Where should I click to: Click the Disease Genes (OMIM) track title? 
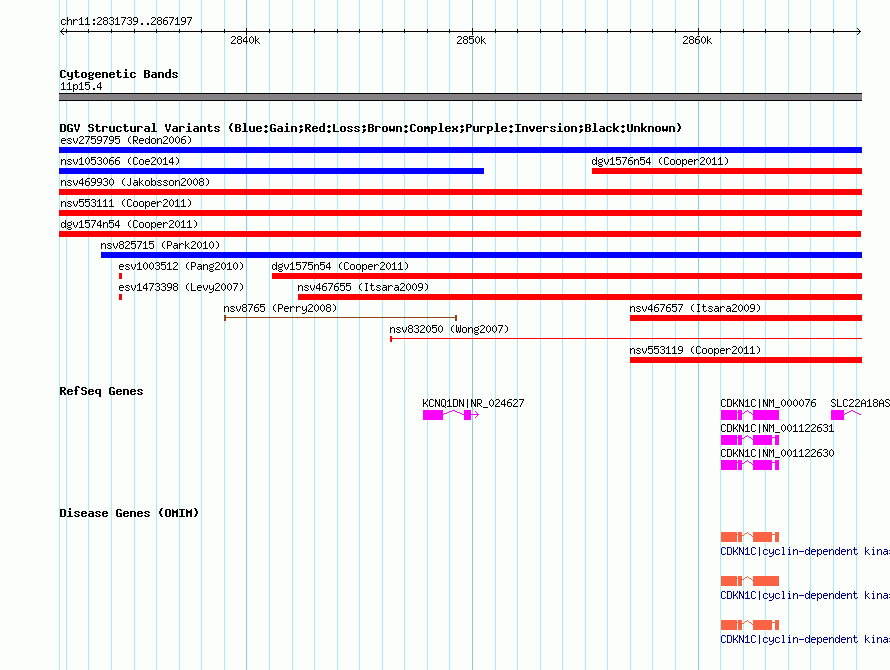(x=129, y=513)
